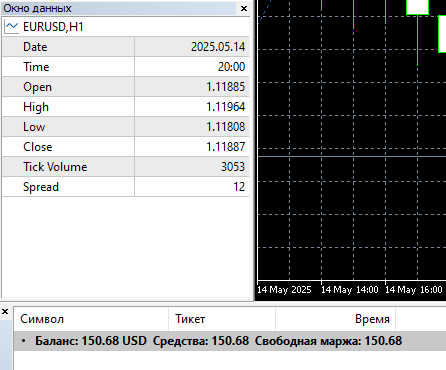The height and width of the screenshot is (370, 446).
Task: Click the Open price value 1.11885
Action: [x=225, y=87]
